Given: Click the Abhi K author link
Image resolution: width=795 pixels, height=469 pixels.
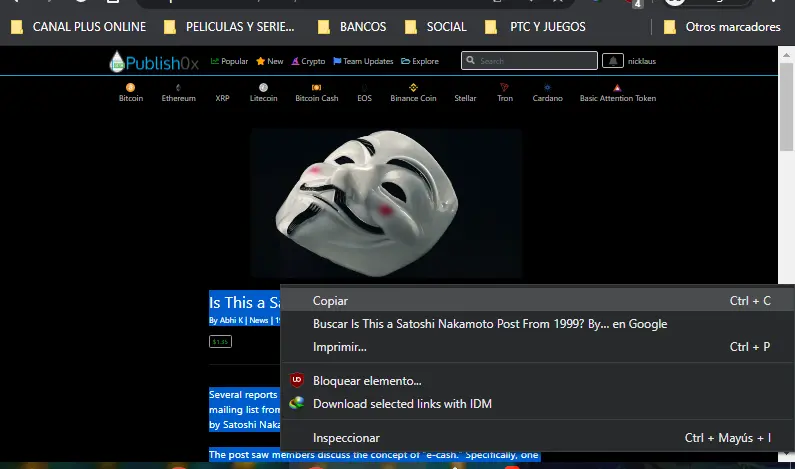Looking at the screenshot, I should point(231,320).
